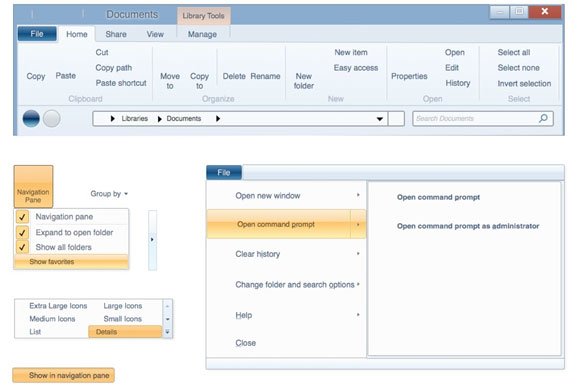Image resolution: width=580 pixels, height=387 pixels.
Task: Expand the Change folder and search options arrow
Action: click(358, 284)
